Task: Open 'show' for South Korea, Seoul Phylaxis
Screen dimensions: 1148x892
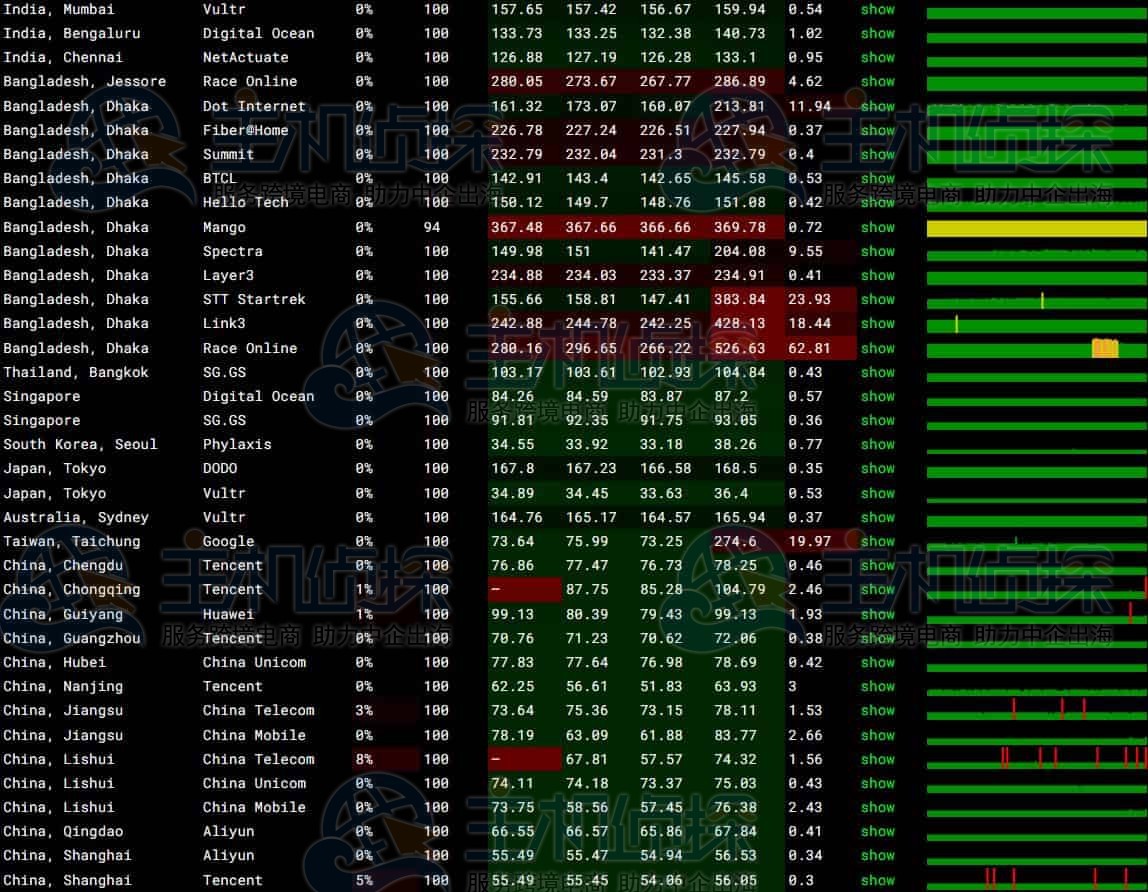Action: tap(877, 445)
